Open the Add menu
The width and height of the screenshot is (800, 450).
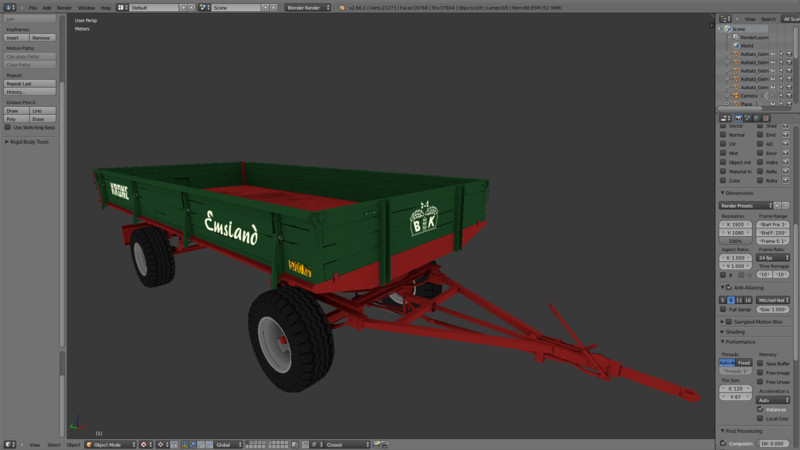click(47, 8)
